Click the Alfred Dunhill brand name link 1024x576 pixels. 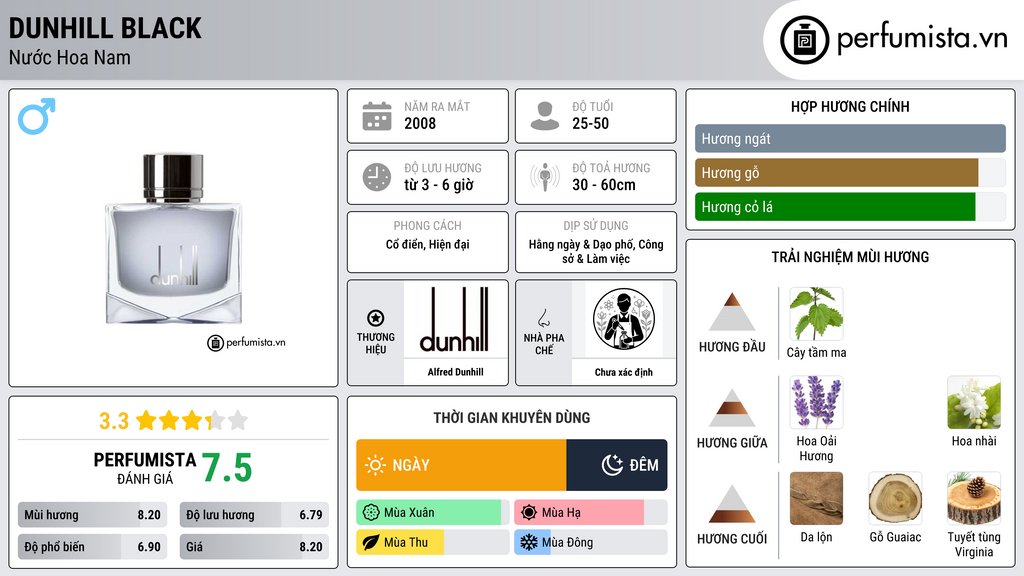click(x=455, y=372)
